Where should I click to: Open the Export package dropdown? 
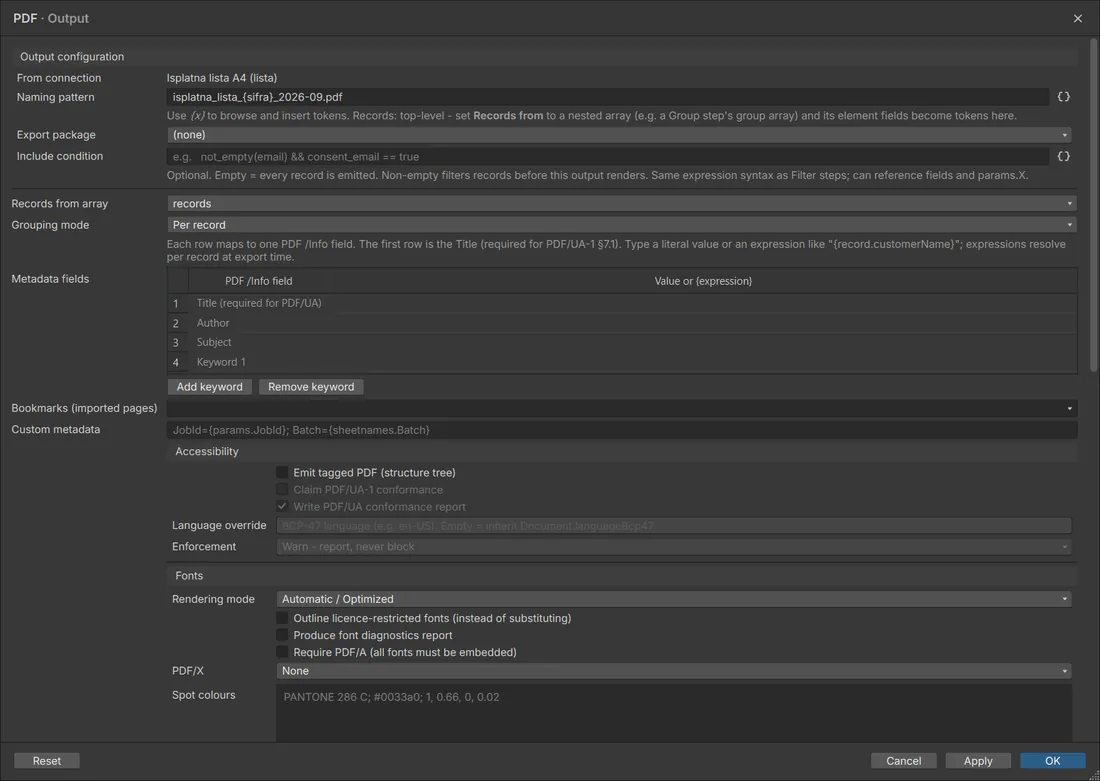tap(619, 135)
